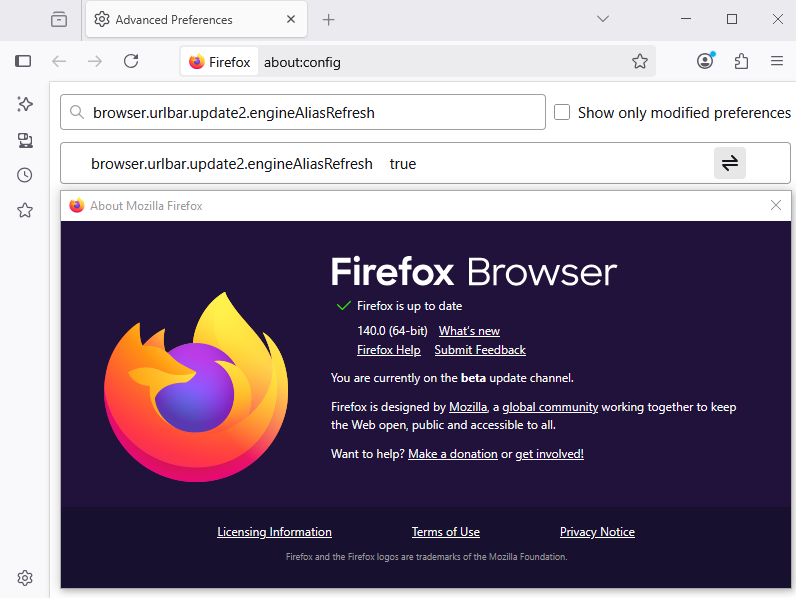Screen dimensions: 796x598
Task: Follow the Mozilla link
Action: 468,407
